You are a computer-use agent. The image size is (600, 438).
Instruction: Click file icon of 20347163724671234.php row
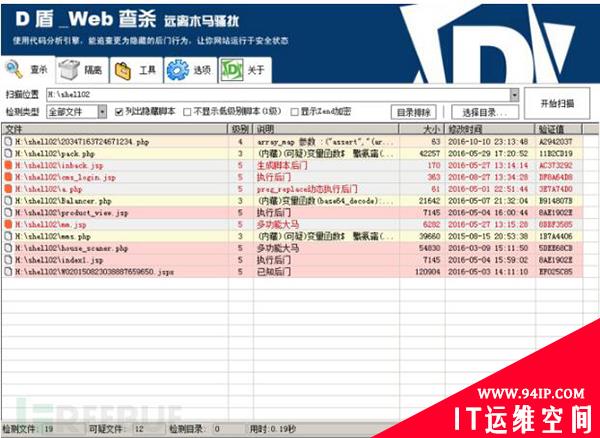point(8,142)
